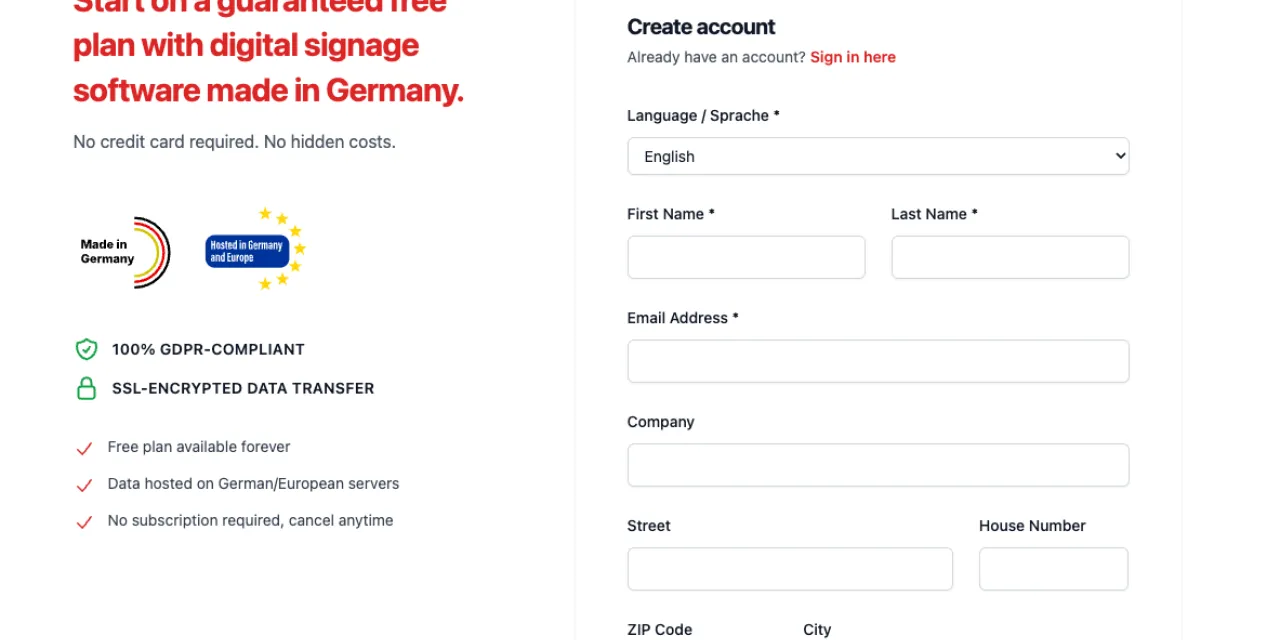Focus the First Name input field
The width and height of the screenshot is (1280, 640).
pos(746,257)
